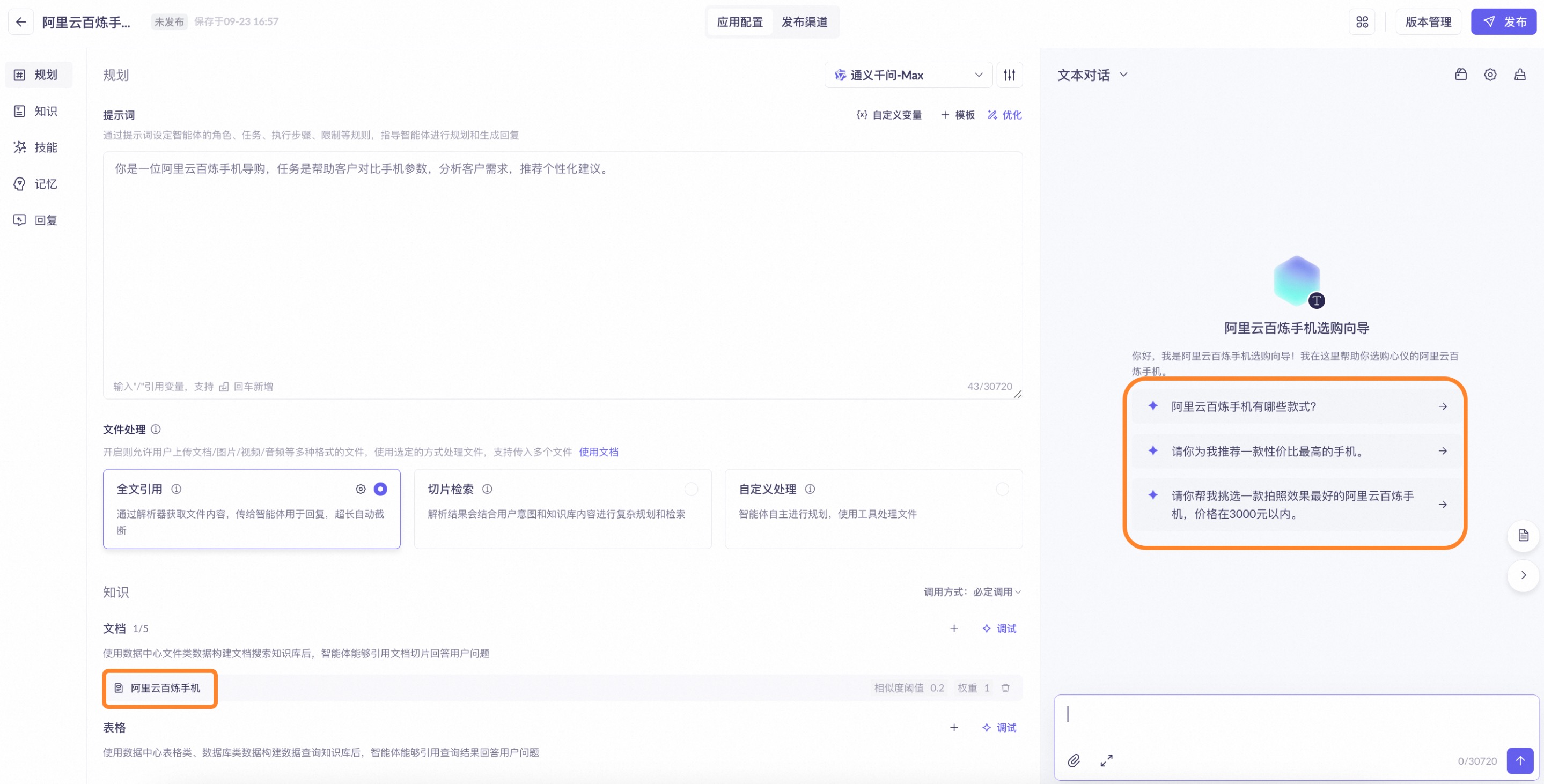Screen dimensions: 1544x784
Task: Expand the 文本对话 mode dropdown
Action: pyautogui.click(x=1092, y=75)
